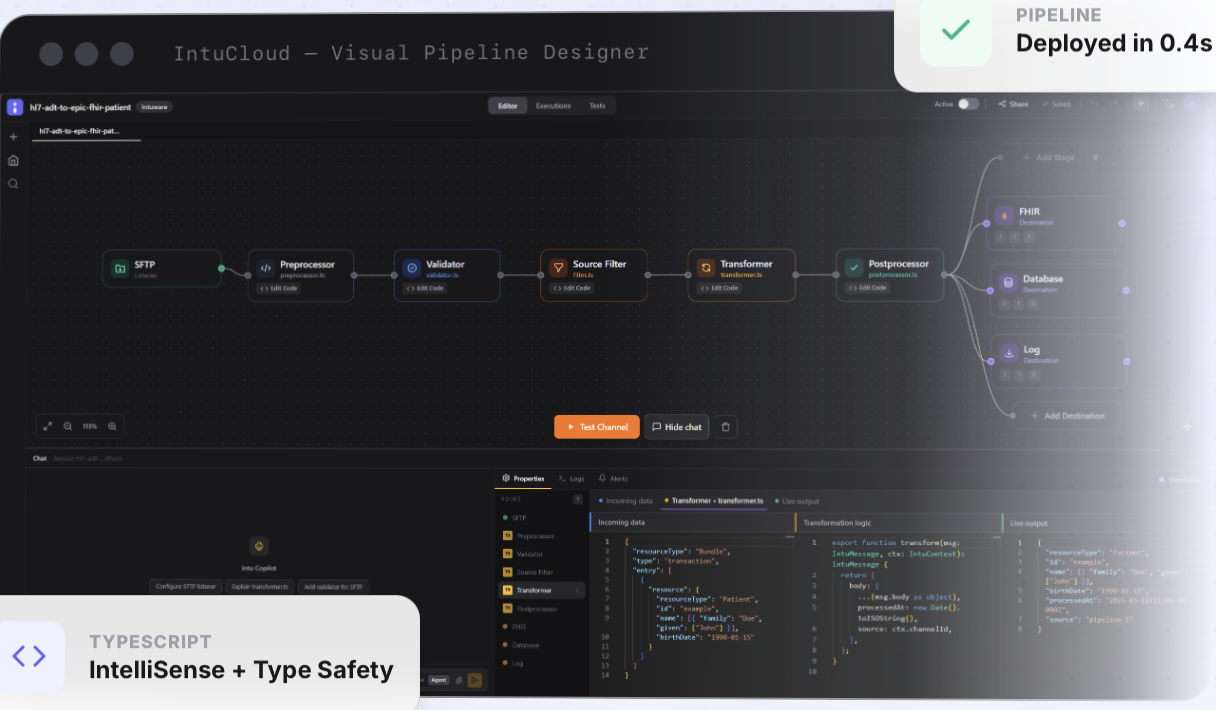Click the Hide chat button
Image resolution: width=1216 pixels, height=710 pixels.
[x=677, y=427]
